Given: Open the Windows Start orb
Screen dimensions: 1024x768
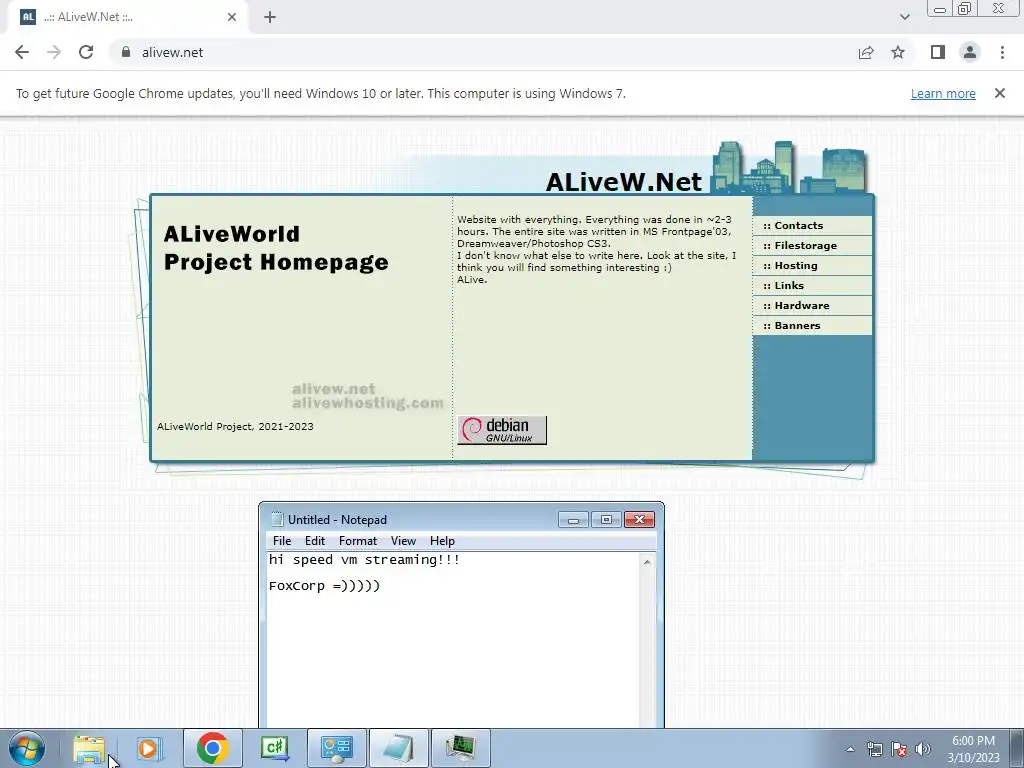Looking at the screenshot, I should click(x=27, y=748).
